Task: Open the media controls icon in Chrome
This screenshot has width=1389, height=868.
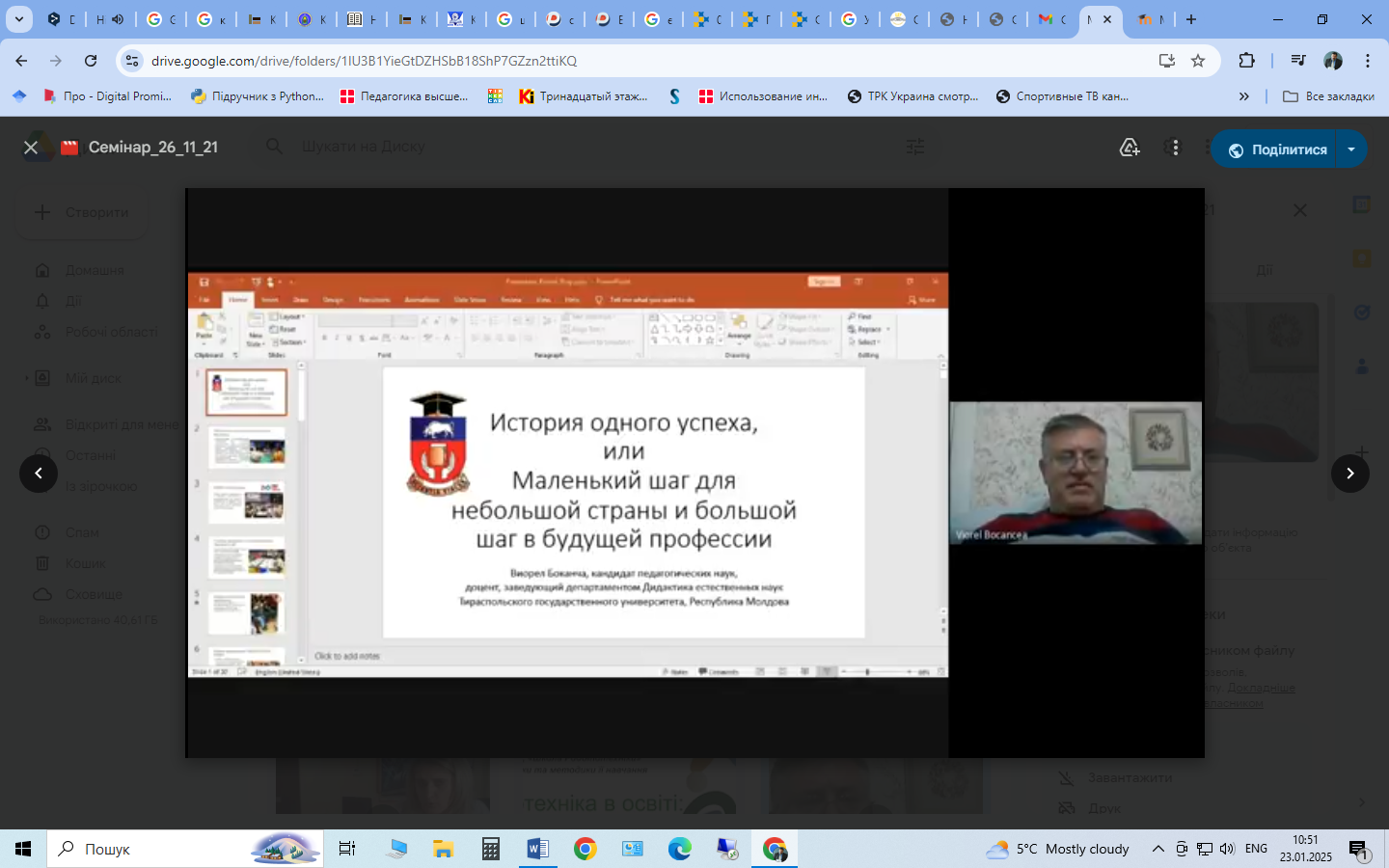Action: coord(1298,61)
